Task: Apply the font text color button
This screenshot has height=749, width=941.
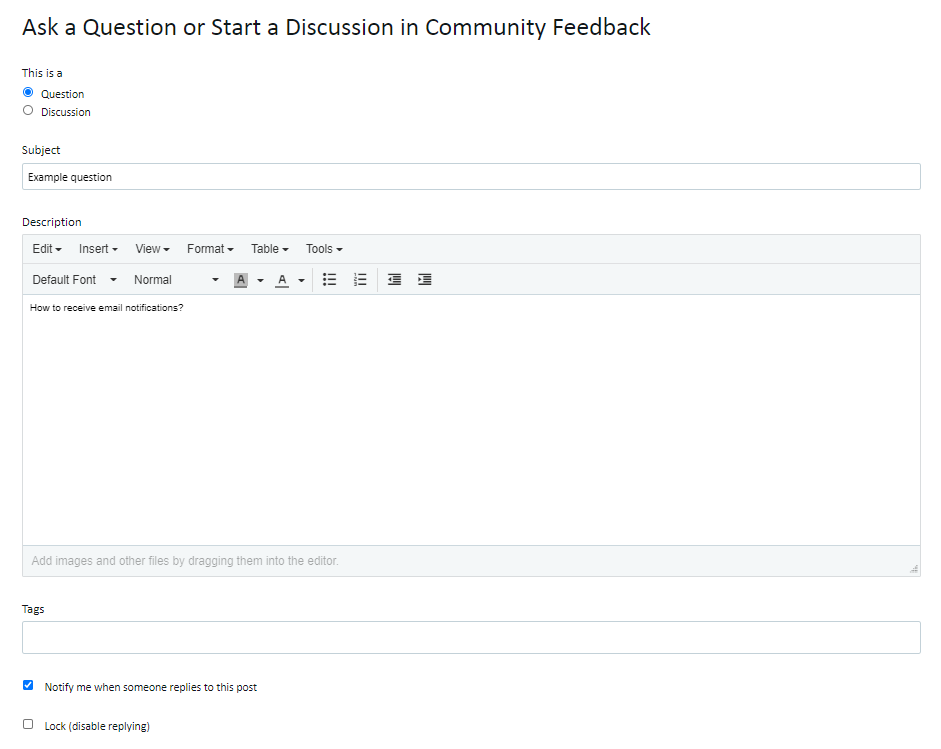Action: pyautogui.click(x=282, y=280)
